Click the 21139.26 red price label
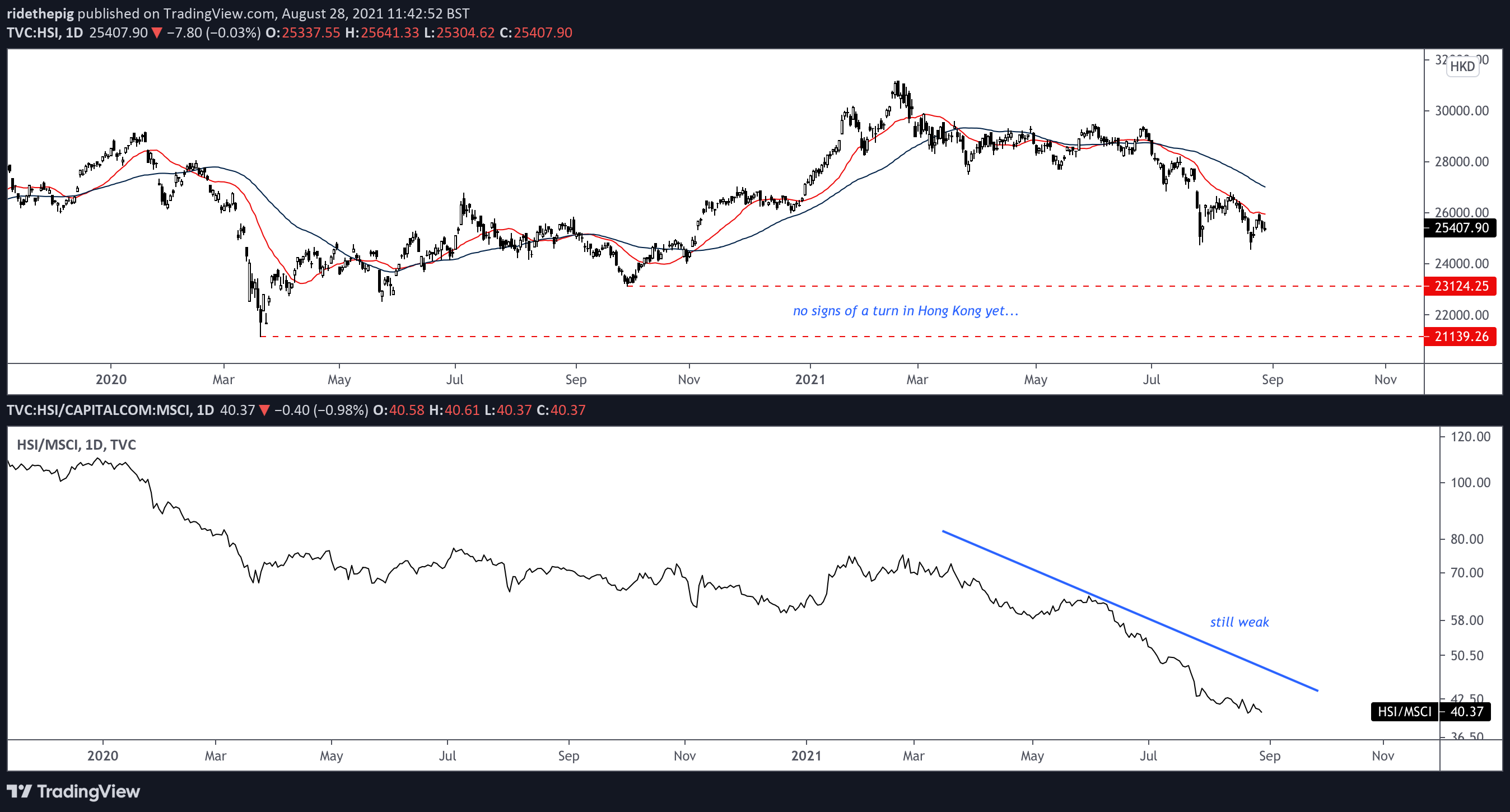 tap(1461, 337)
